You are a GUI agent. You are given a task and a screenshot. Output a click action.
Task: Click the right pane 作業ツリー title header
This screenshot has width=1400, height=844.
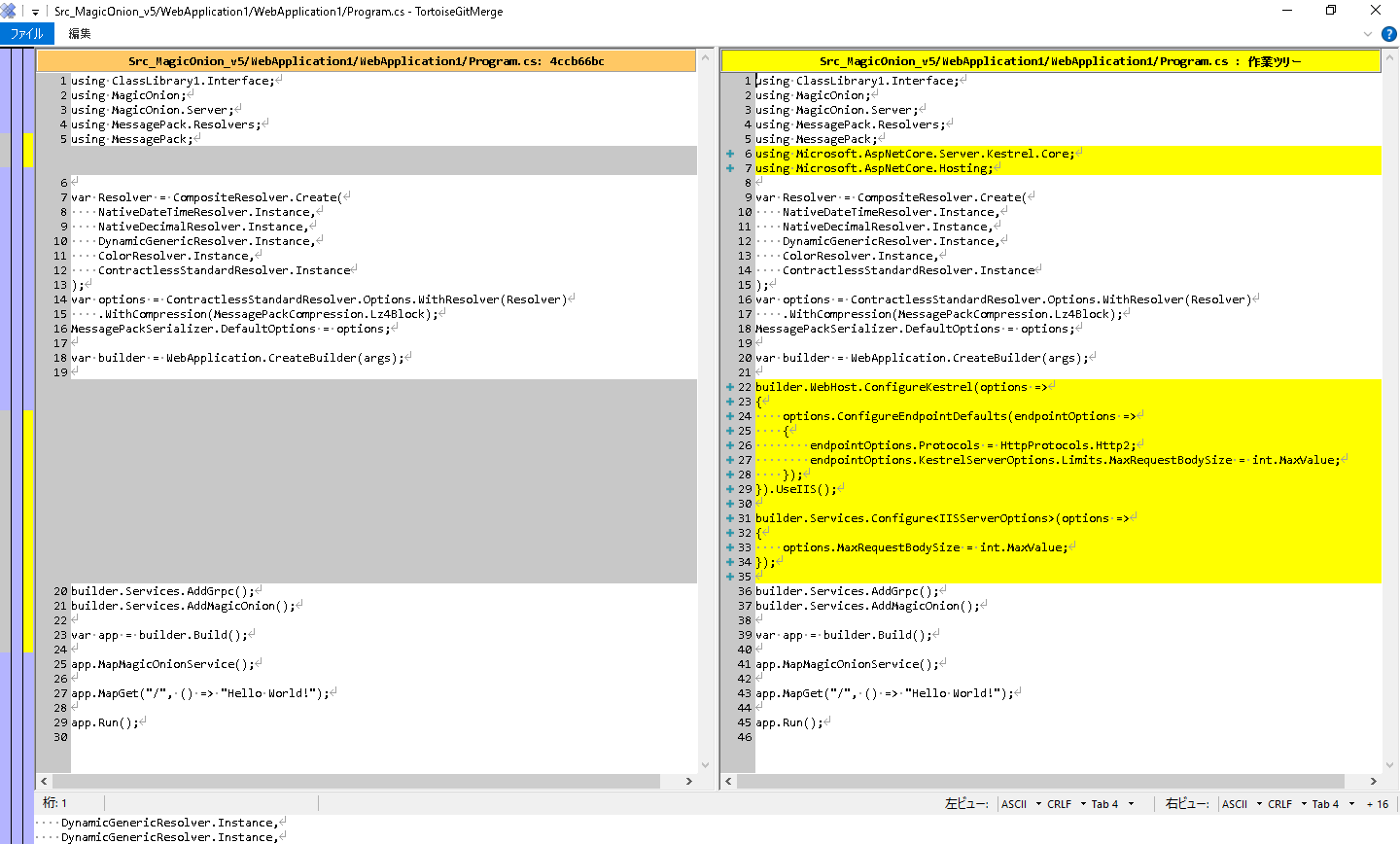pos(1050,61)
